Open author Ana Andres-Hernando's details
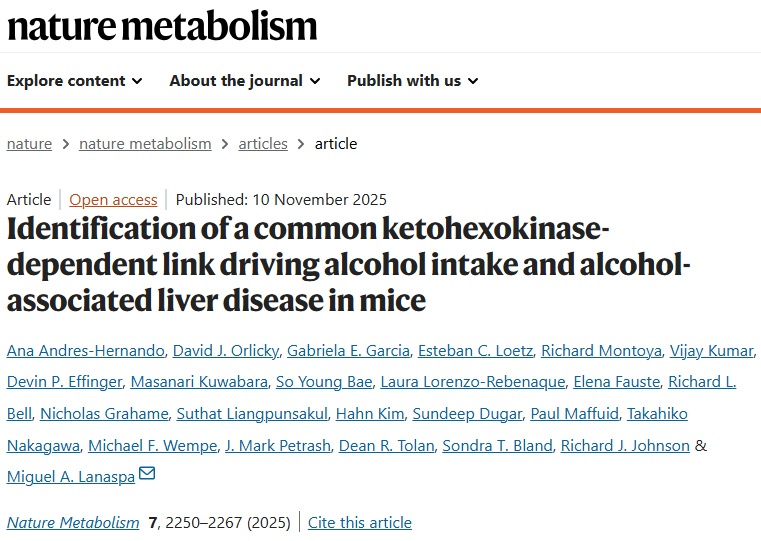Image resolution: width=761 pixels, height=541 pixels. pos(84,350)
